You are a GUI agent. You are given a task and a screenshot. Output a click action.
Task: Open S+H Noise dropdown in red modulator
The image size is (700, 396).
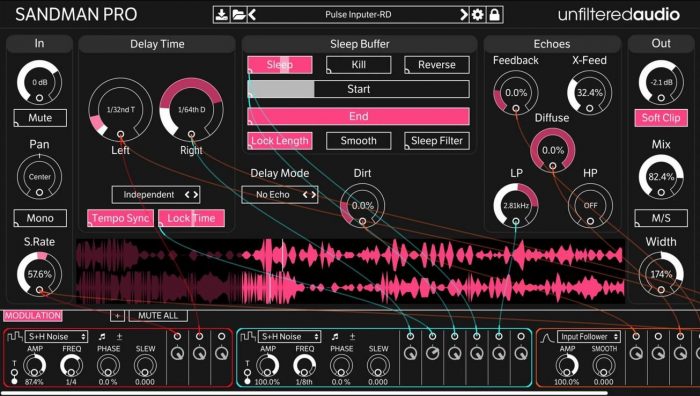[x=56, y=337]
